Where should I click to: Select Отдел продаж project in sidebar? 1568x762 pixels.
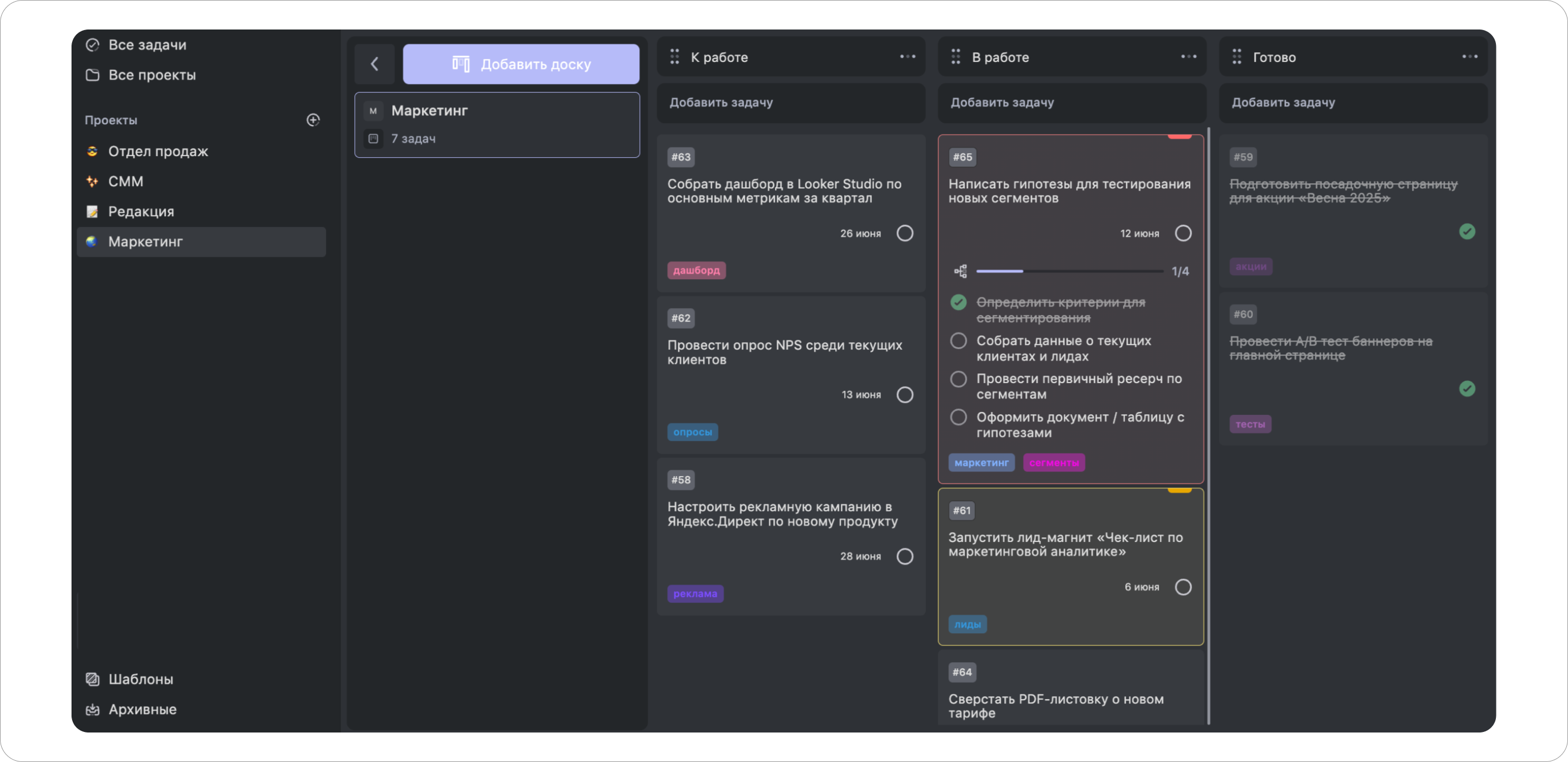click(158, 151)
